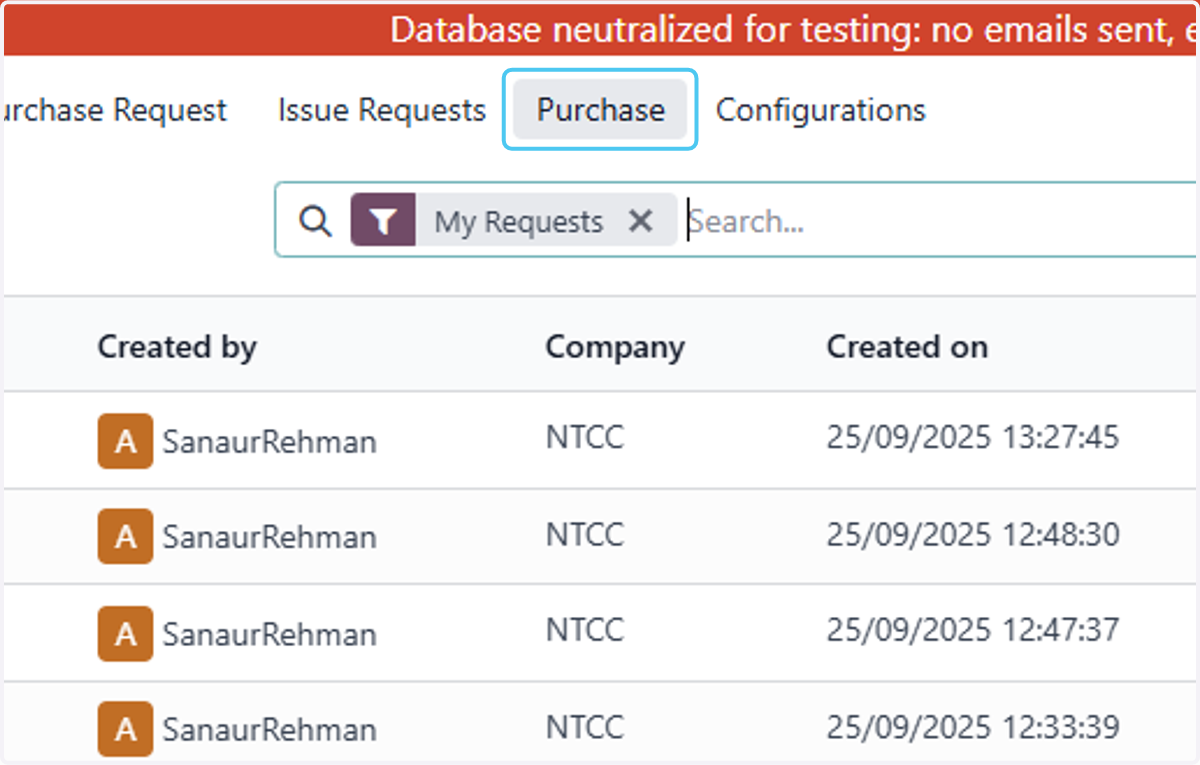Click the avatar in the 12:47:37 row
Screen dimensions: 1200x765
(x=126, y=633)
